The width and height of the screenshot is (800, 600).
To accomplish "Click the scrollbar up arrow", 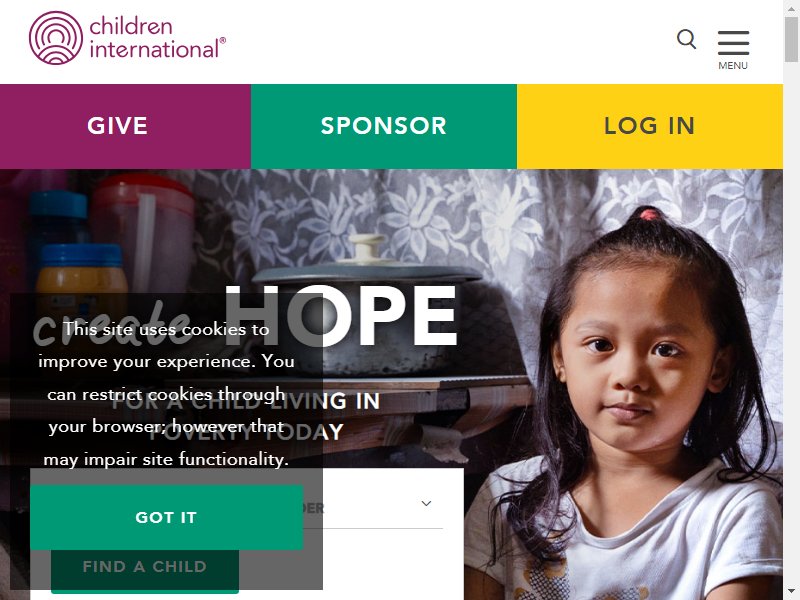I will click(791, 7).
